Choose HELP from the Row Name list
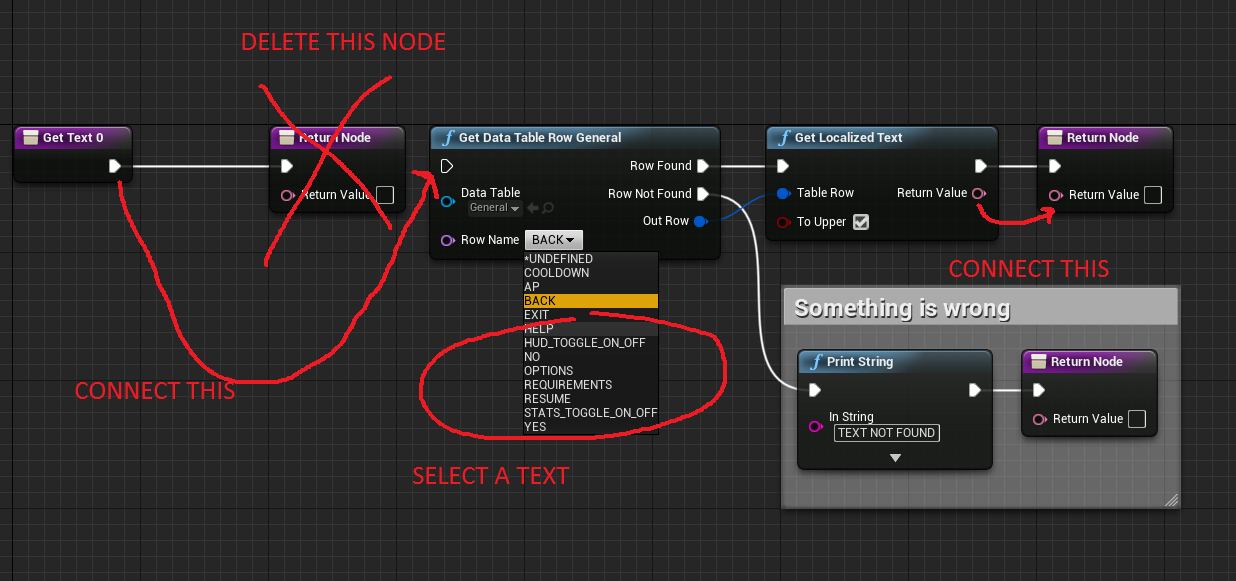This screenshot has width=1236, height=581. (590, 329)
